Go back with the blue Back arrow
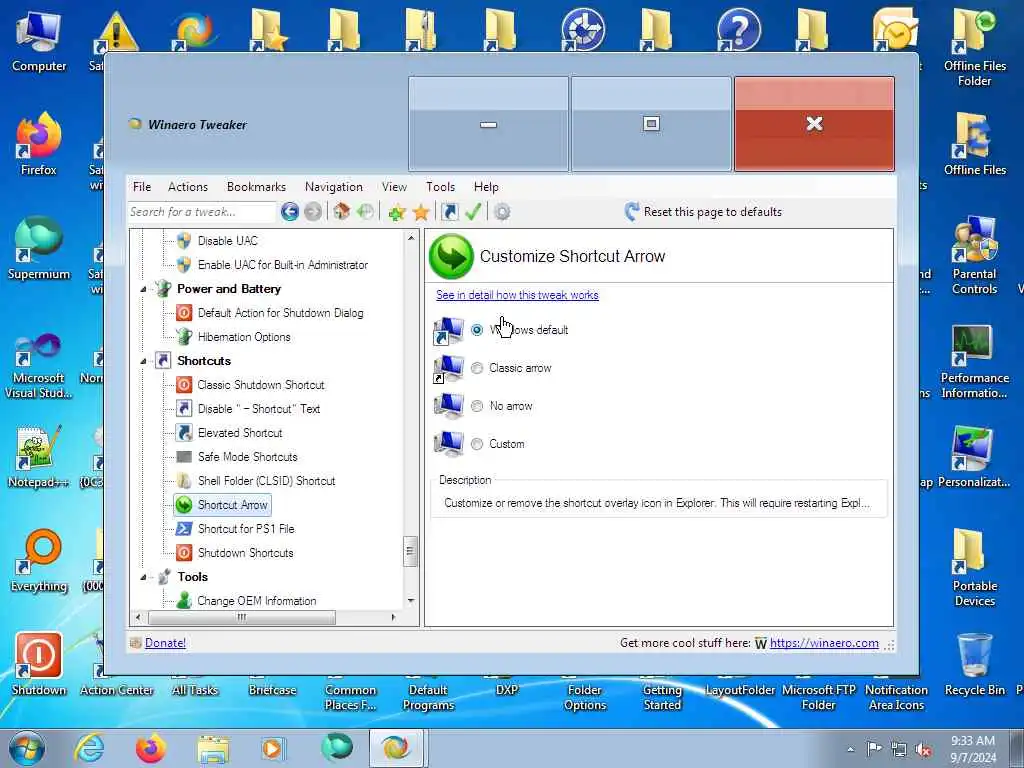This screenshot has width=1024, height=768. pos(289,212)
